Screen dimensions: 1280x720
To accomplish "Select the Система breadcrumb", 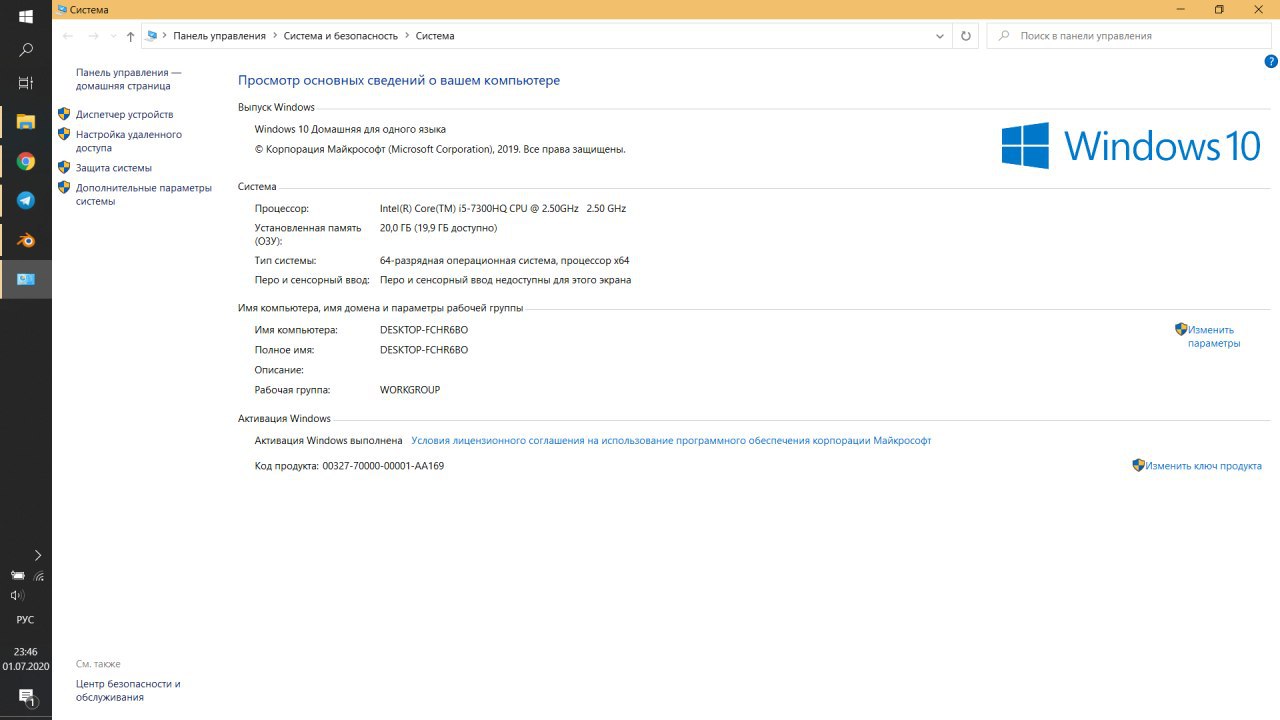I will (x=435, y=36).
